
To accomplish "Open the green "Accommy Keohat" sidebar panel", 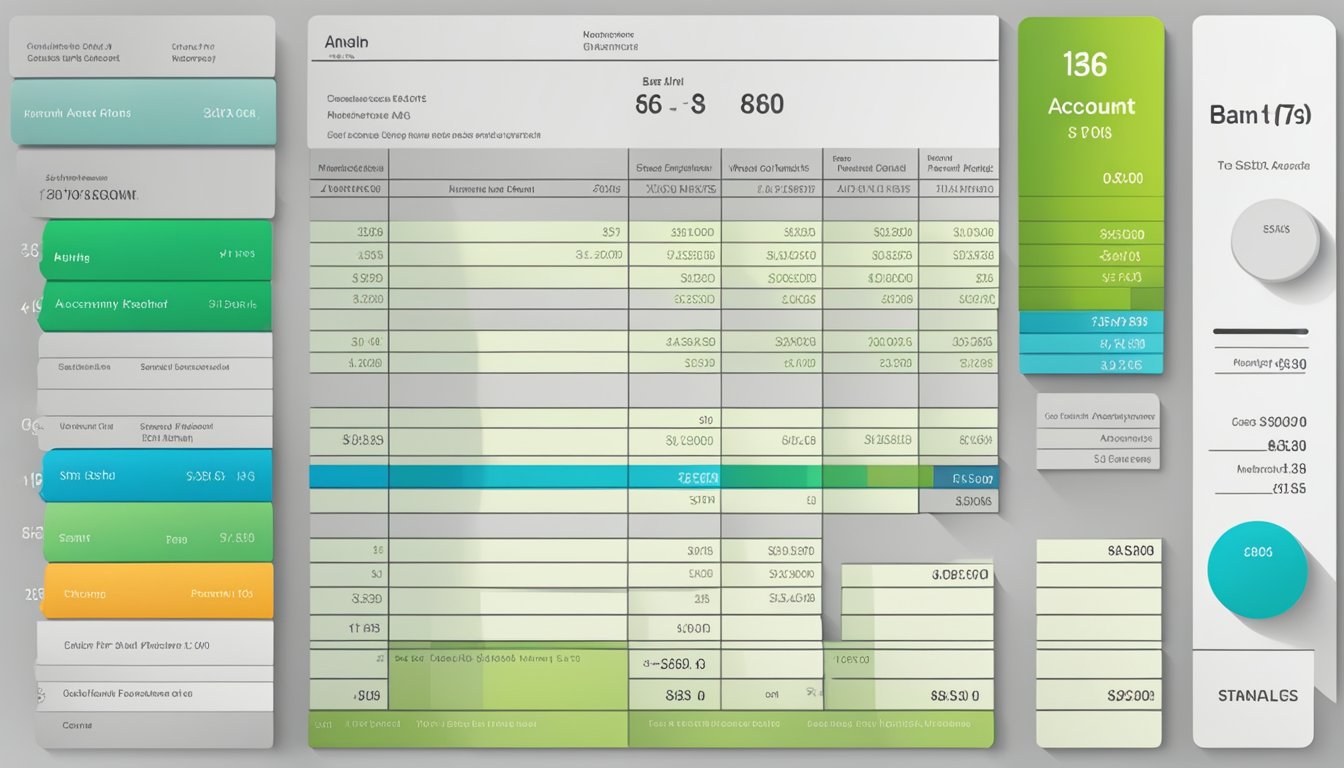I will pos(155,305).
